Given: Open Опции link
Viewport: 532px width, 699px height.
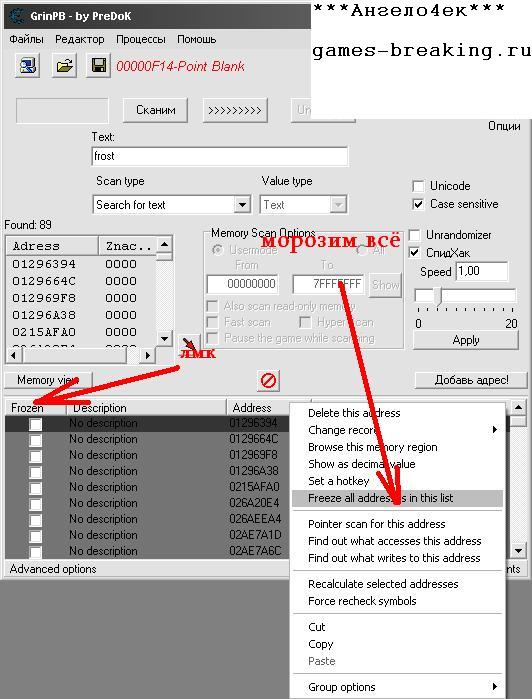Looking at the screenshot, I should coord(504,126).
